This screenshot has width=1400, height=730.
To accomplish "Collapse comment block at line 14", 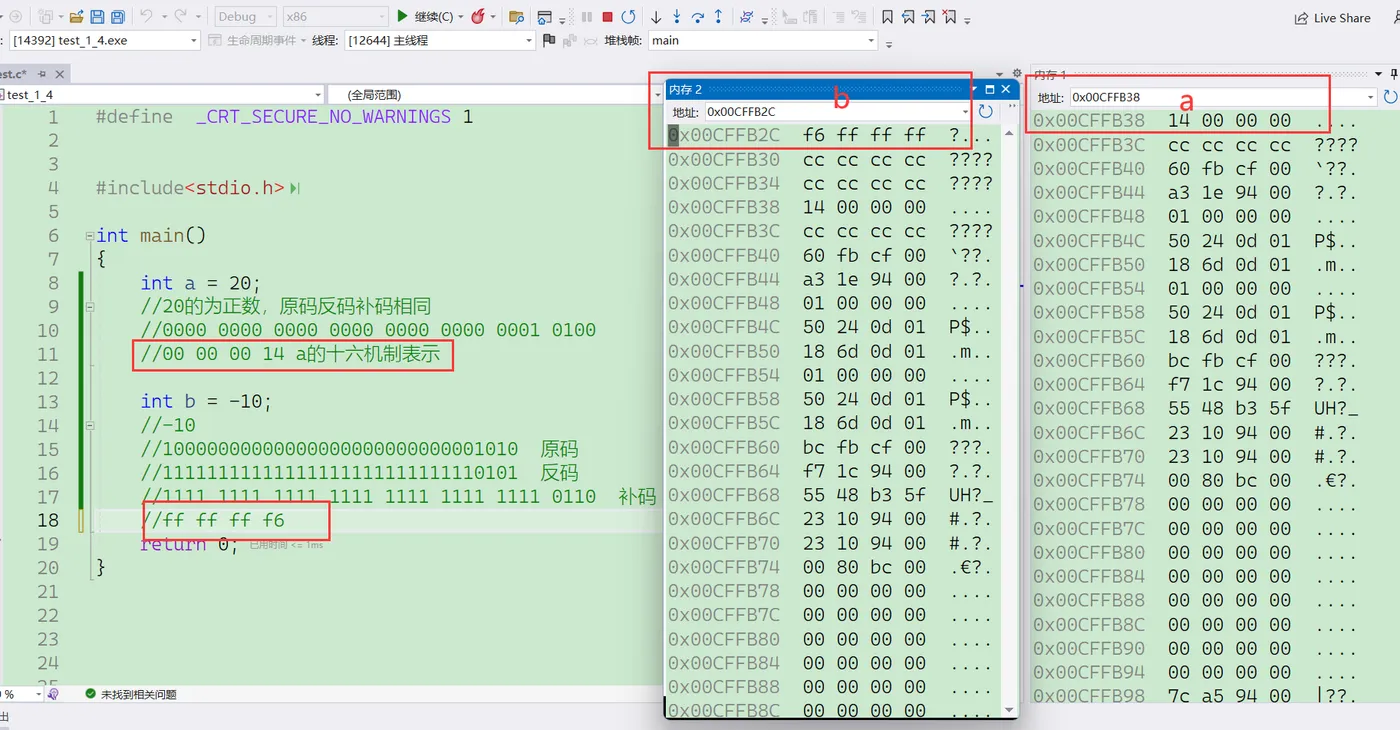I will click(x=89, y=425).
